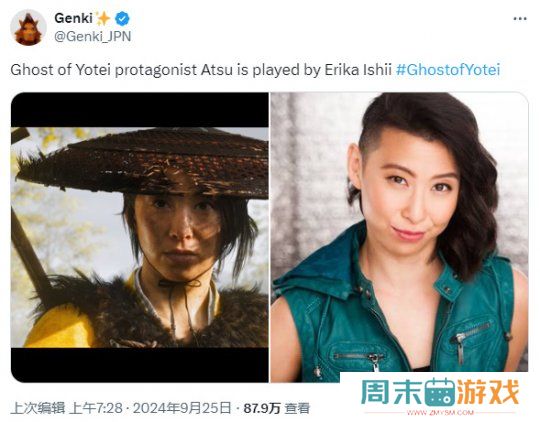Open the www.zmysm.com watermark URL
This screenshot has height=422, width=540.
click(x=440, y=412)
